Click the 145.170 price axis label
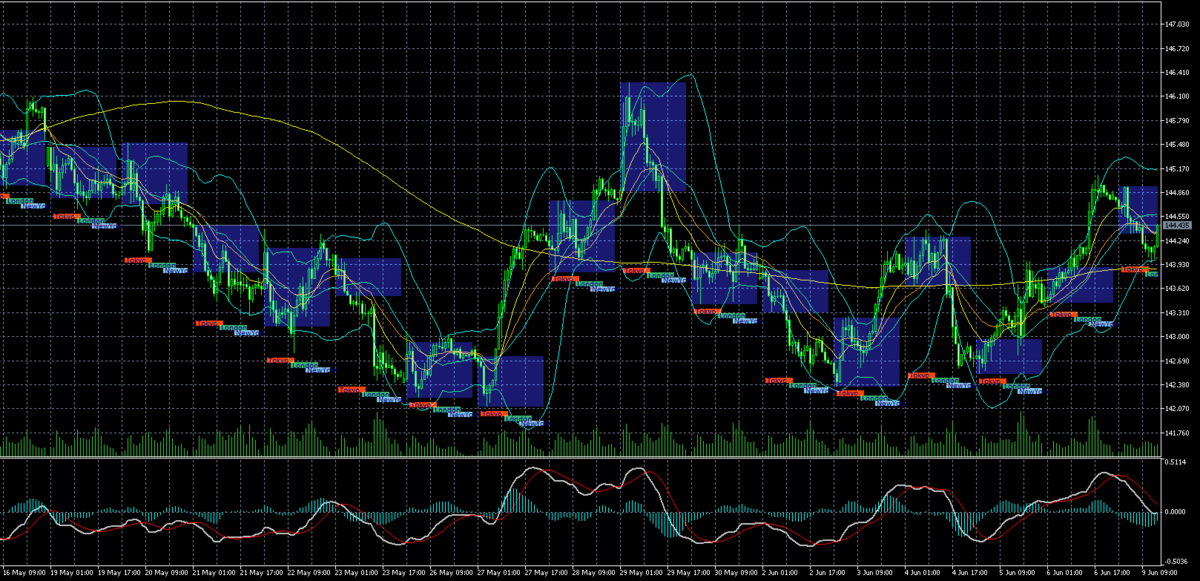 (x=1177, y=169)
